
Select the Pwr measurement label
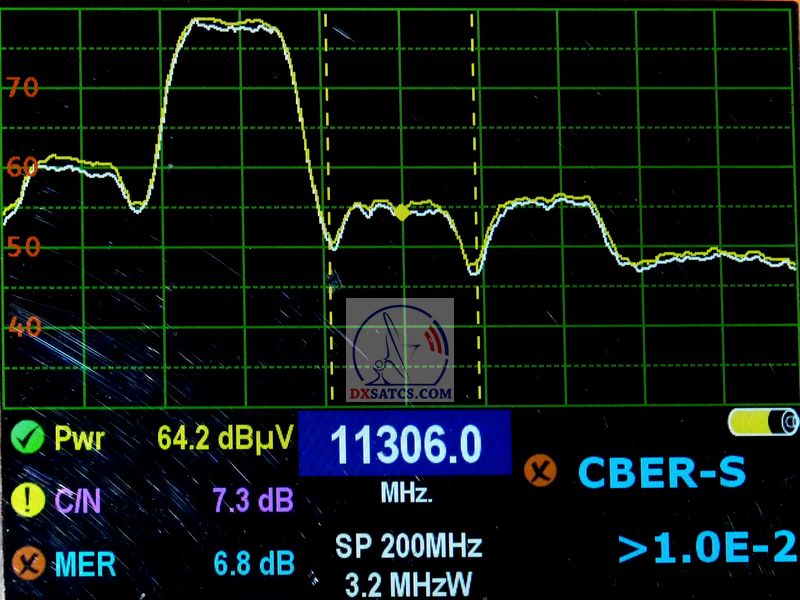click(78, 438)
